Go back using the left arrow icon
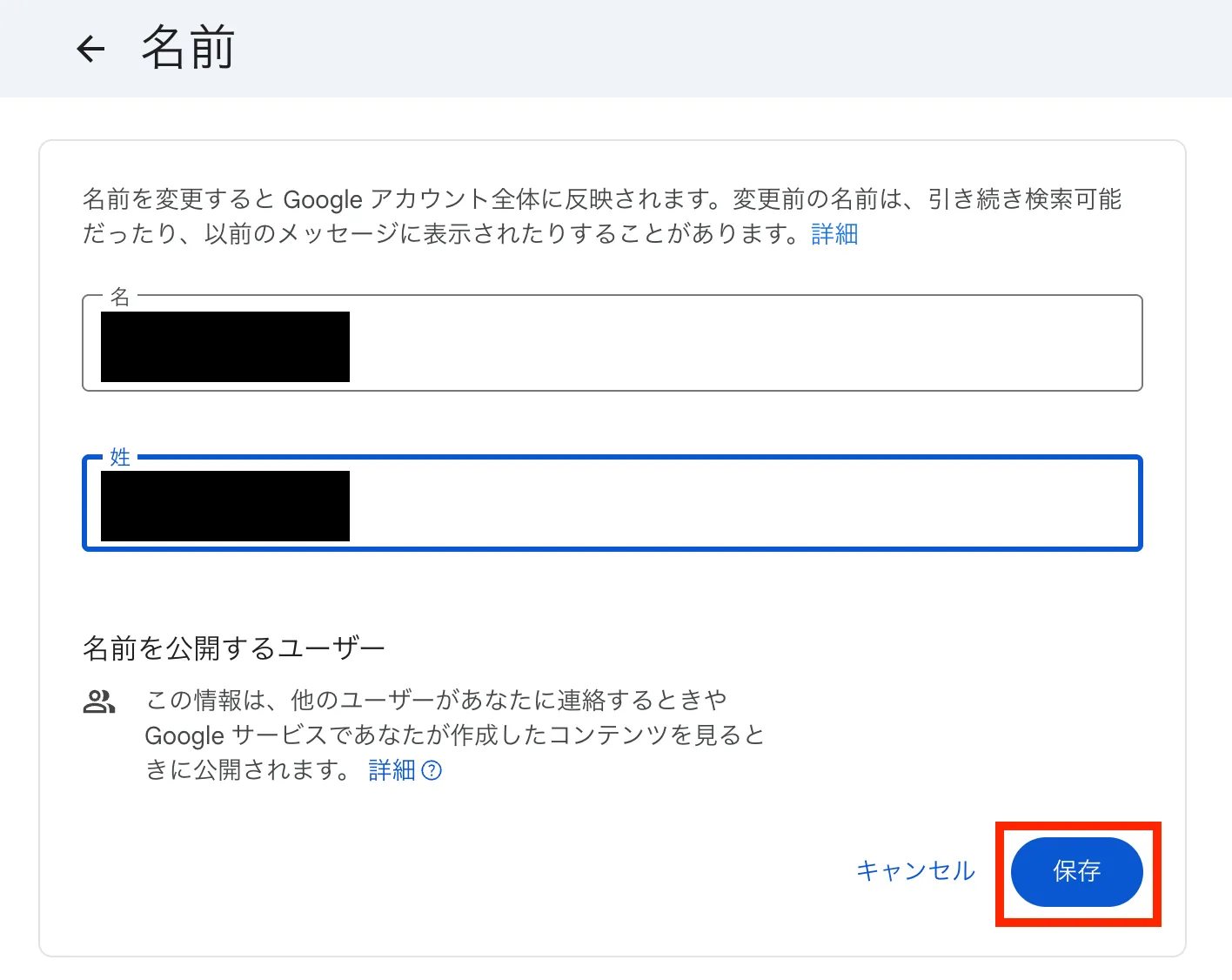The height and width of the screenshot is (980, 1232). point(90,49)
